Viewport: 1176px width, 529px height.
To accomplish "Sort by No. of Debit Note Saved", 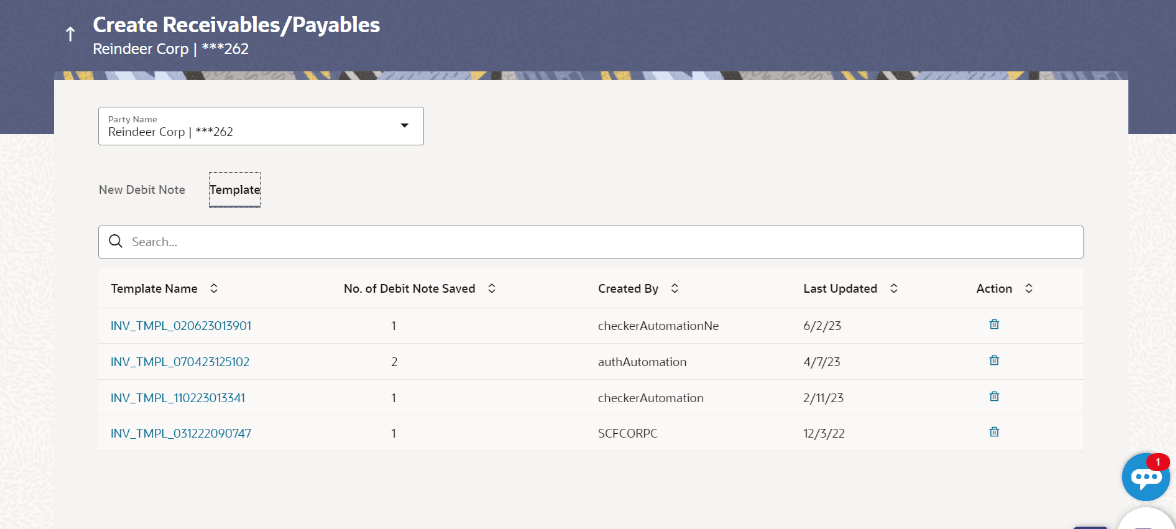I will 492,288.
